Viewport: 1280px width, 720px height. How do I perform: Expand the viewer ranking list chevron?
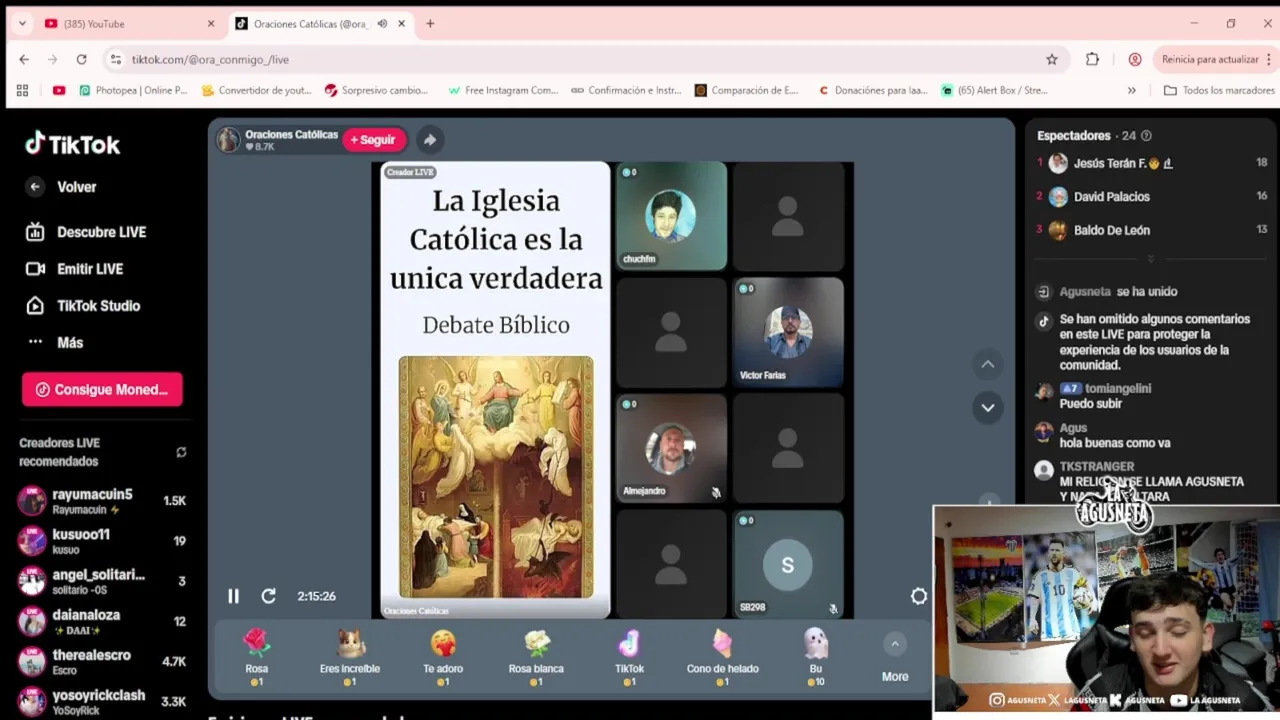coord(1150,259)
